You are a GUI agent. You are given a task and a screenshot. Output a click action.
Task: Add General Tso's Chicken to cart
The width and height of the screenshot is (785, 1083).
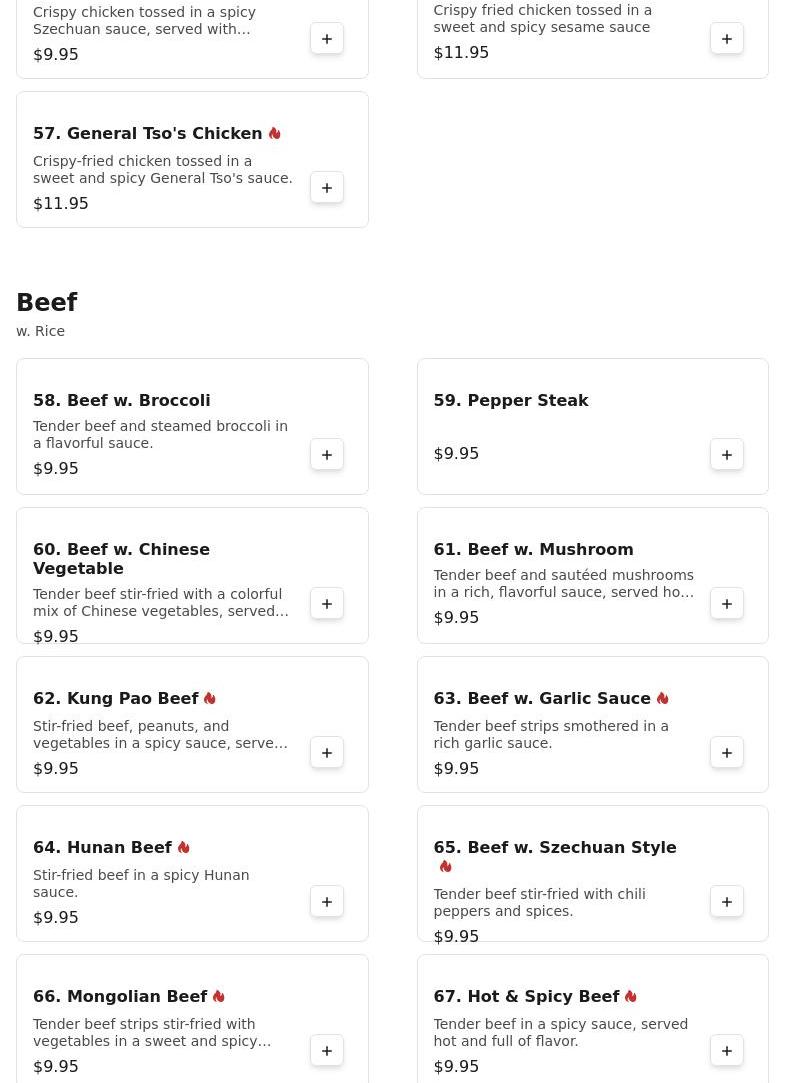(x=327, y=188)
